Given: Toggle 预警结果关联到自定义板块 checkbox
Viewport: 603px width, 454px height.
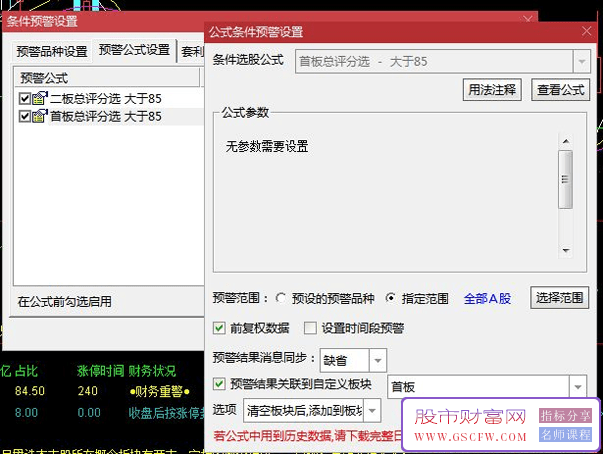Looking at the screenshot, I should point(219,384).
